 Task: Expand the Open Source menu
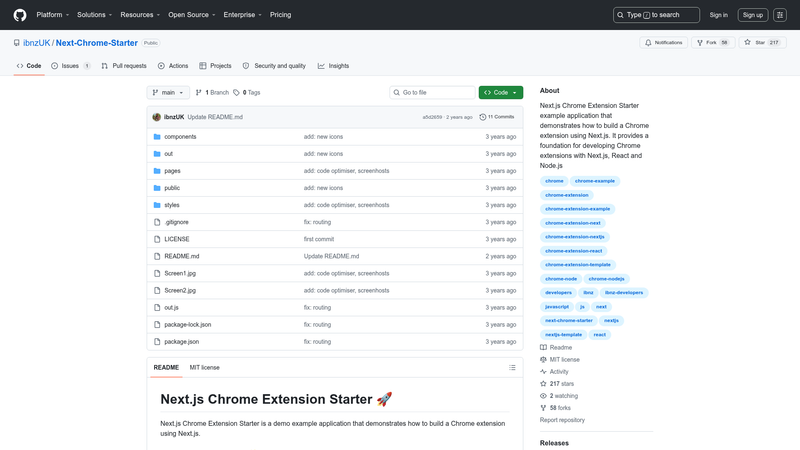[x=191, y=15]
